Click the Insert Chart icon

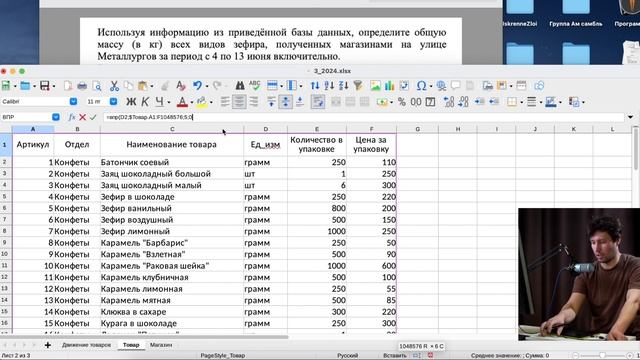tap(389, 86)
